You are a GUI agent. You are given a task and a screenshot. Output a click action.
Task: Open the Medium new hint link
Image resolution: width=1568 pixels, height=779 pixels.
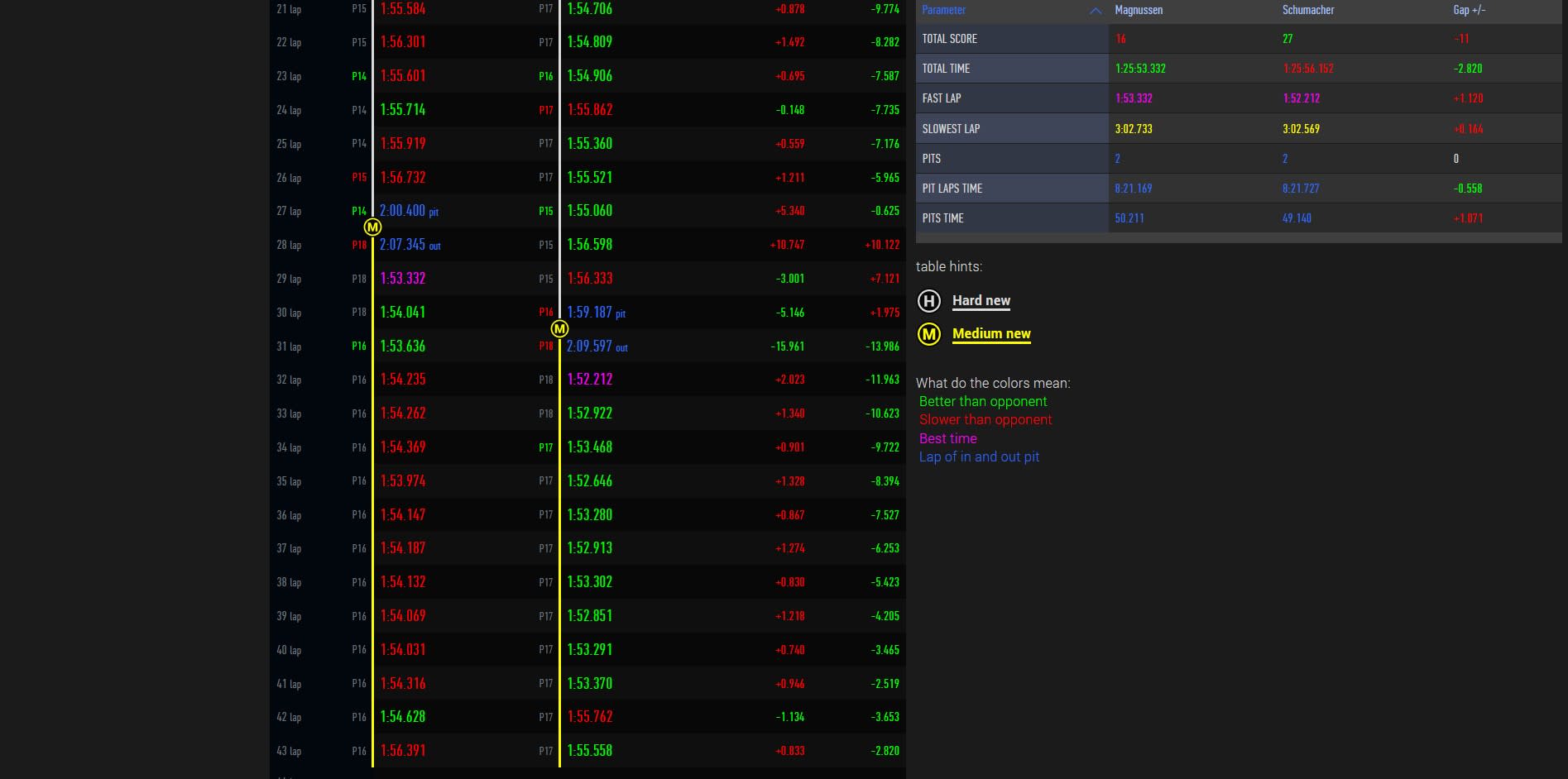click(991, 333)
